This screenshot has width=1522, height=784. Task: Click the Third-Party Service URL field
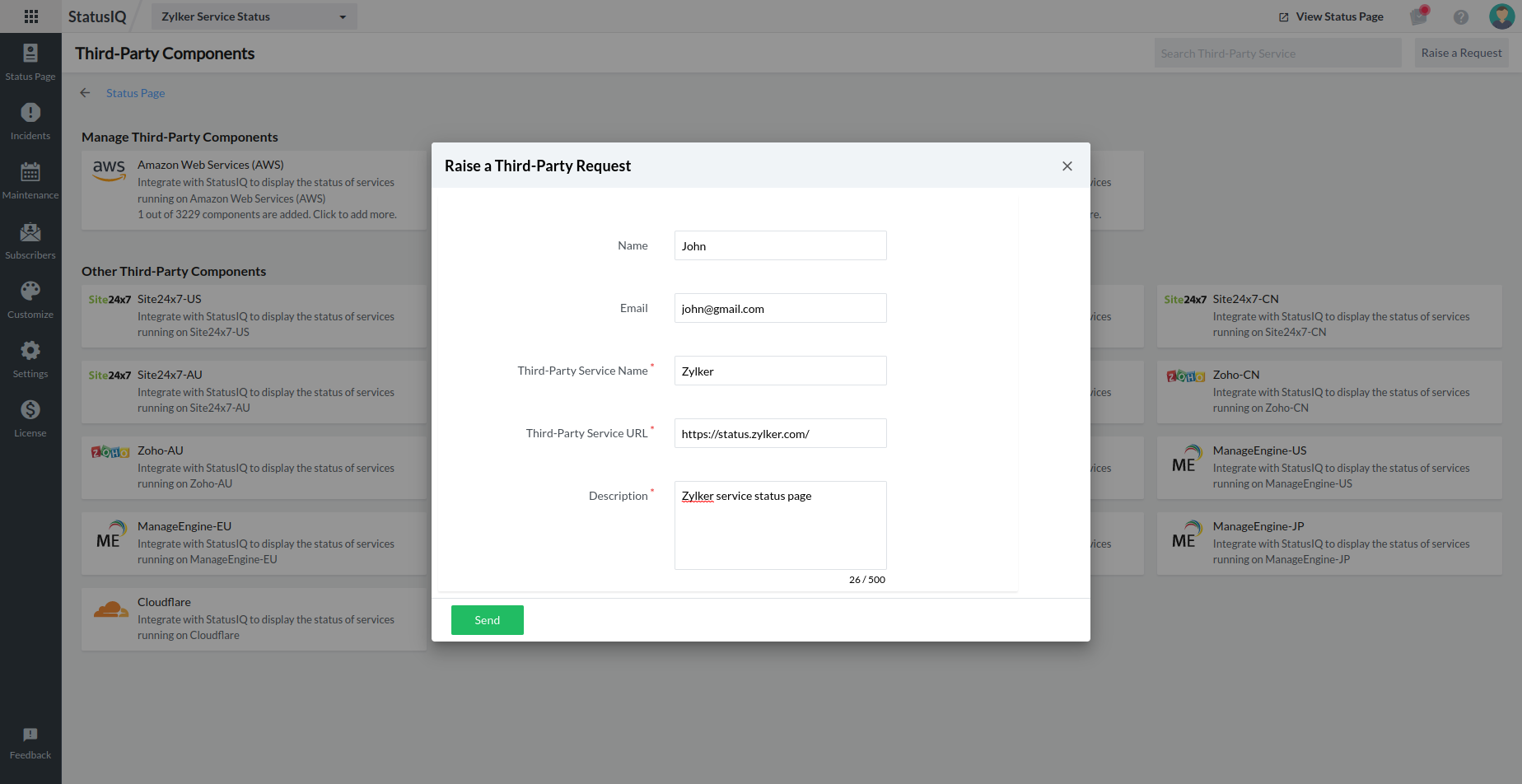(x=780, y=433)
